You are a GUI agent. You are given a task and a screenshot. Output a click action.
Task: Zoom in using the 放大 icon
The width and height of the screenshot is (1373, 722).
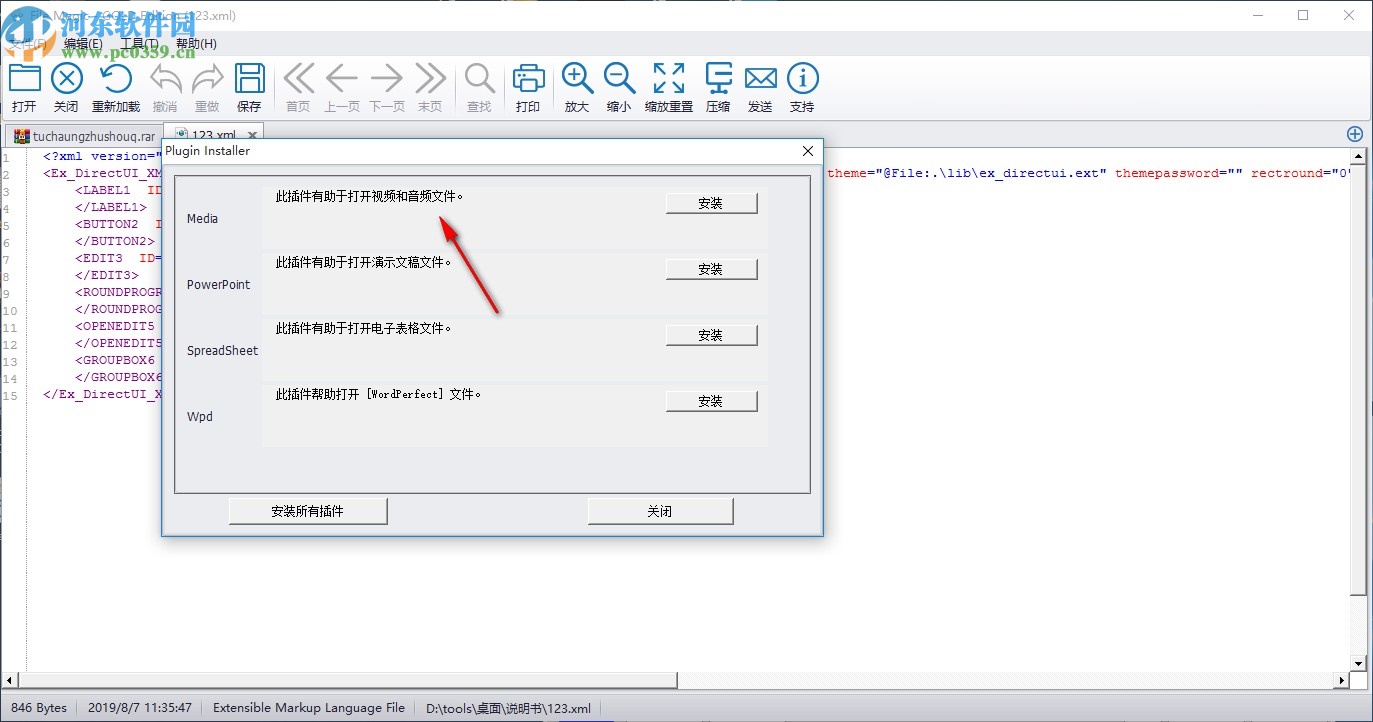tap(577, 79)
